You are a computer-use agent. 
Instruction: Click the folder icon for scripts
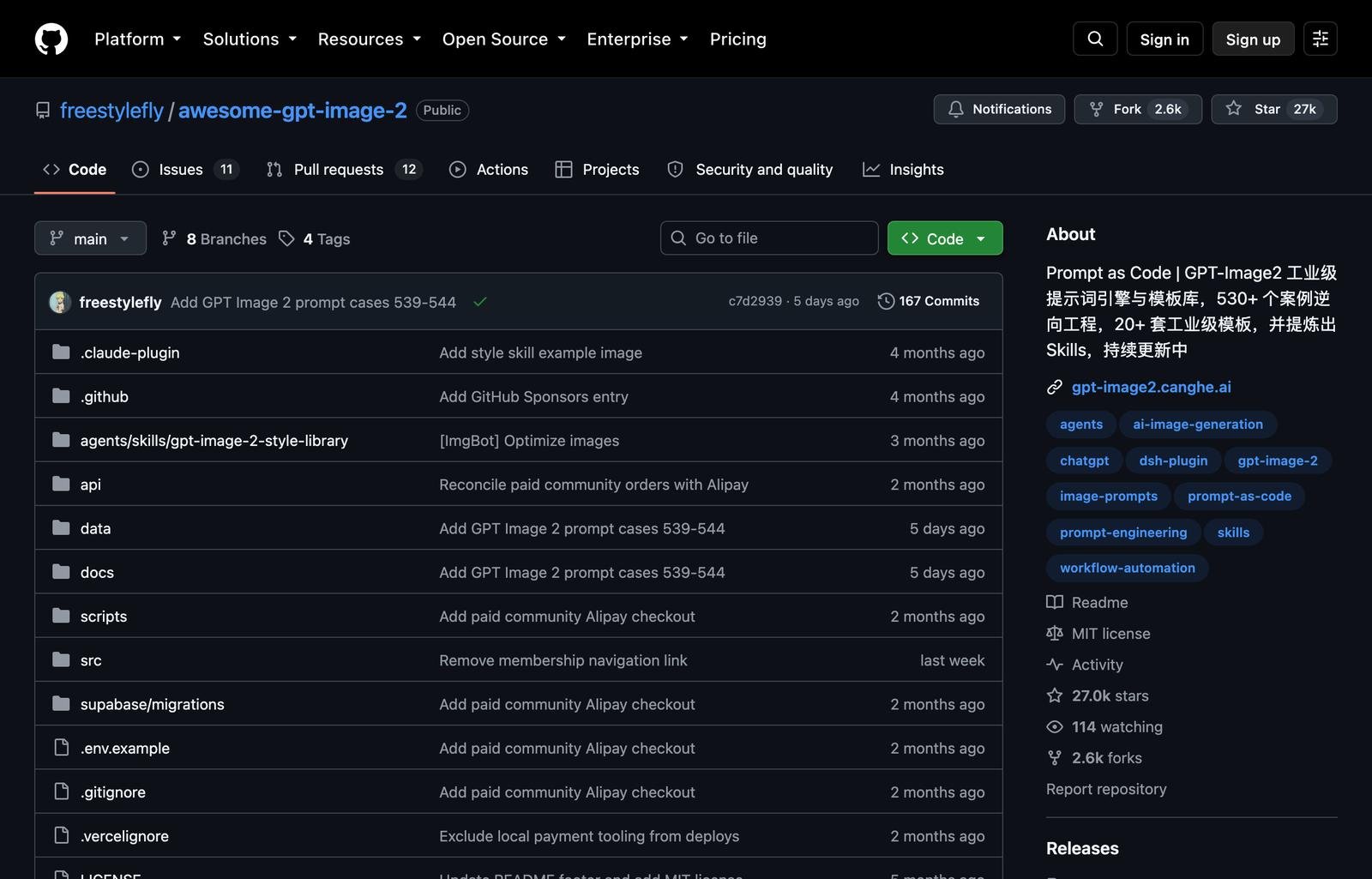click(x=61, y=616)
